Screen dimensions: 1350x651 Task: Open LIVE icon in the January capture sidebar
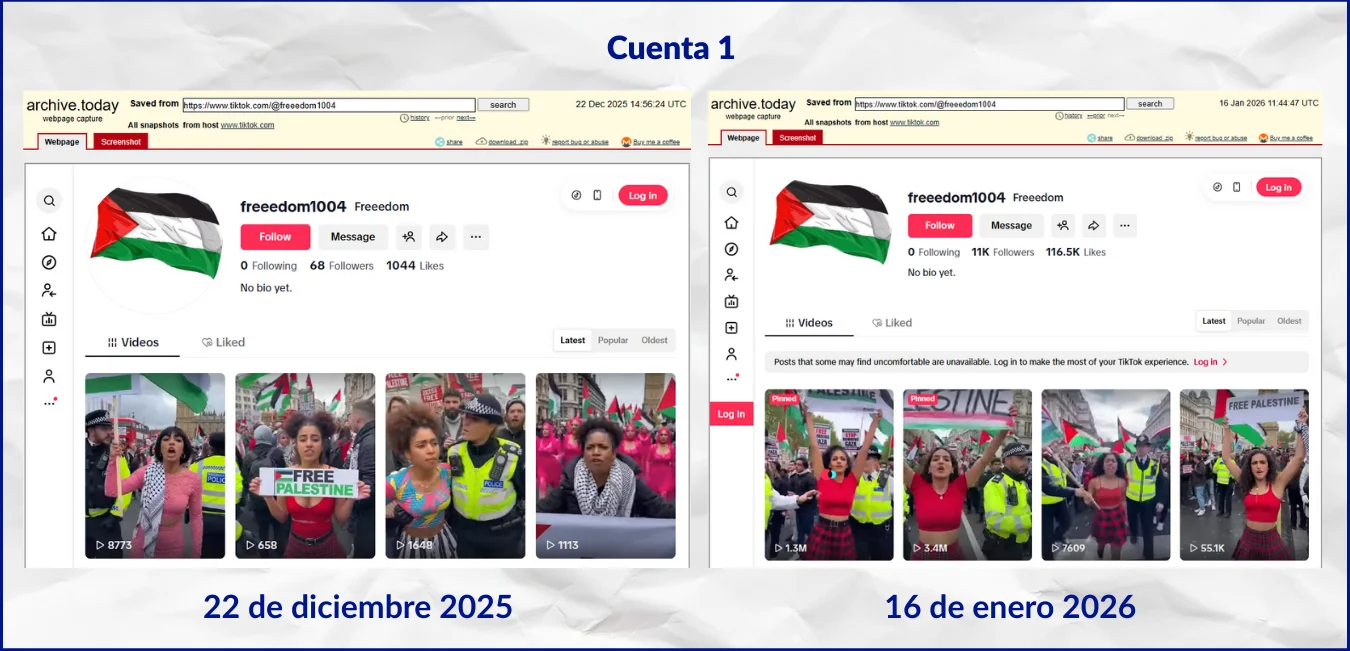tap(731, 302)
